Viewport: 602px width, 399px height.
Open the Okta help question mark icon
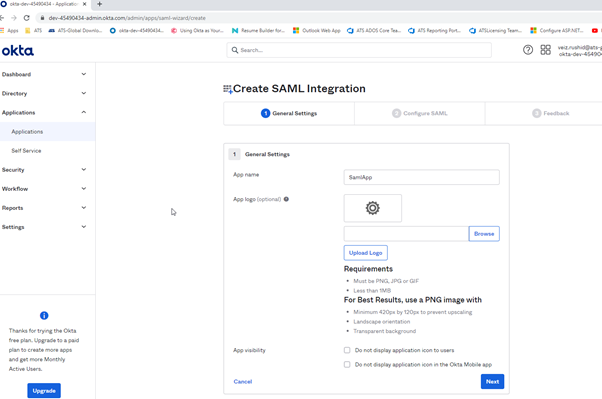(528, 50)
